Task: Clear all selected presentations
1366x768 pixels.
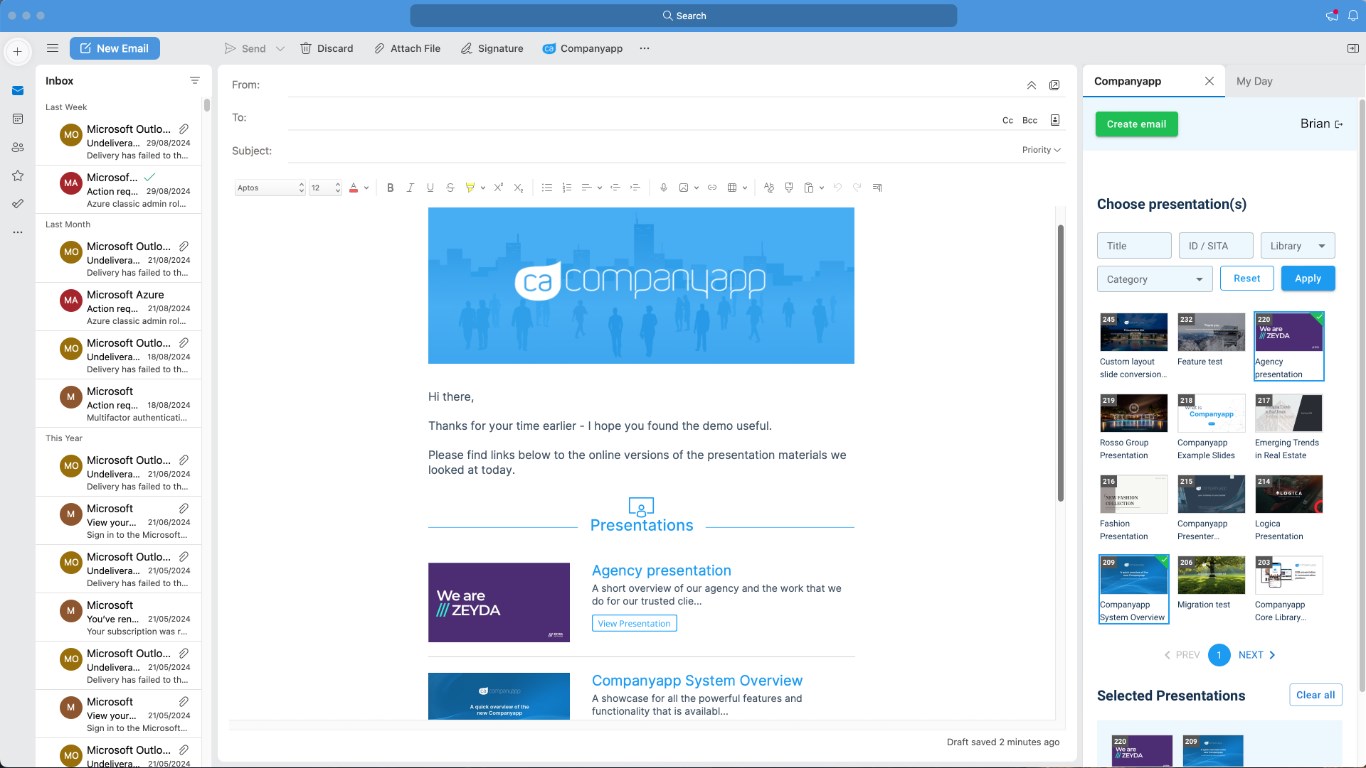Action: pyautogui.click(x=1315, y=695)
